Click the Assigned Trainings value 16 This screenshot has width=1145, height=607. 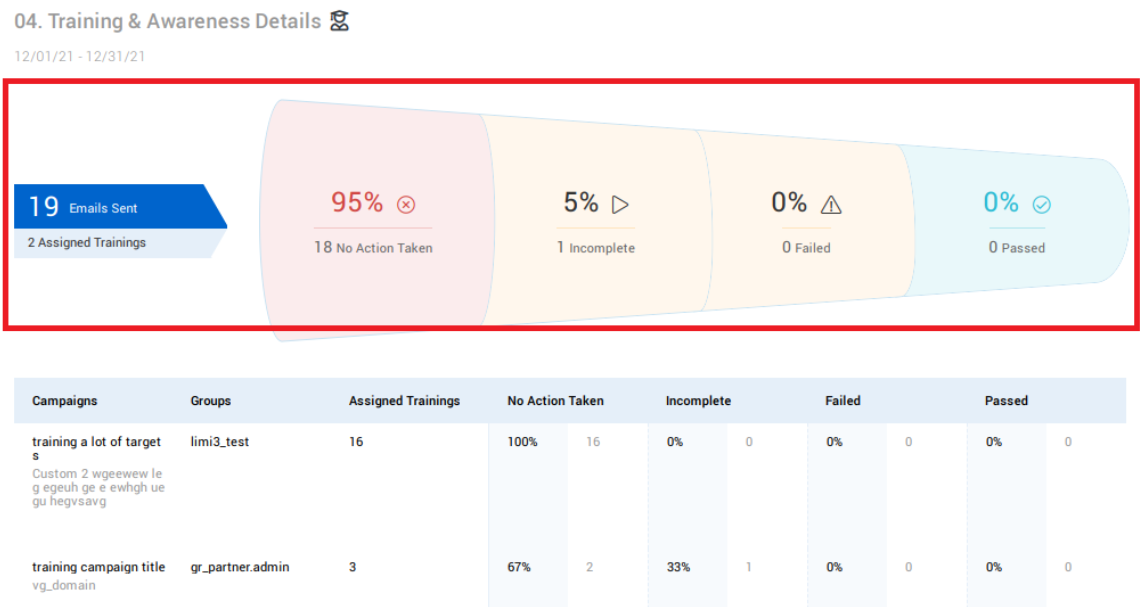(356, 442)
